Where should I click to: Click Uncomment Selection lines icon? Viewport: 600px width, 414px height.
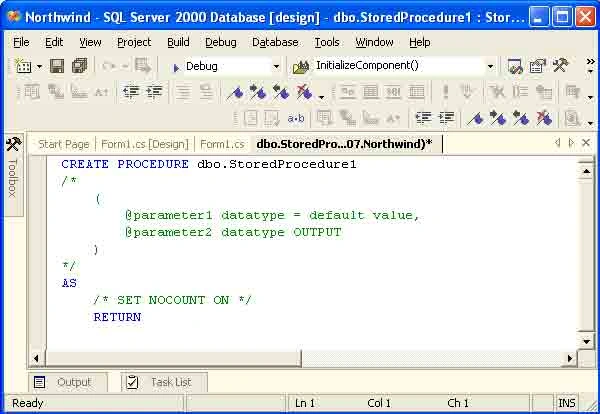pos(206,92)
